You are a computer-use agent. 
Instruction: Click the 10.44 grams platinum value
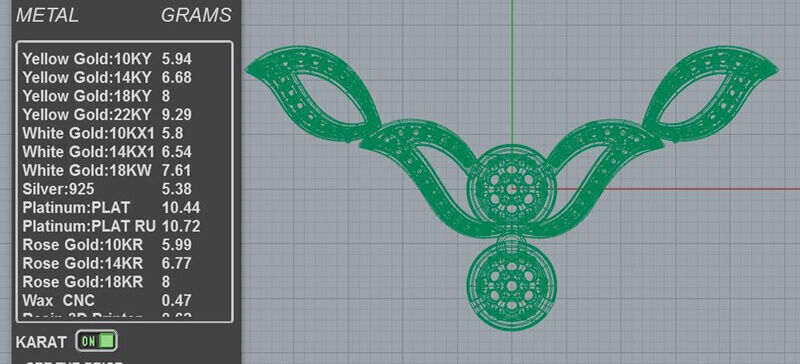(x=181, y=207)
